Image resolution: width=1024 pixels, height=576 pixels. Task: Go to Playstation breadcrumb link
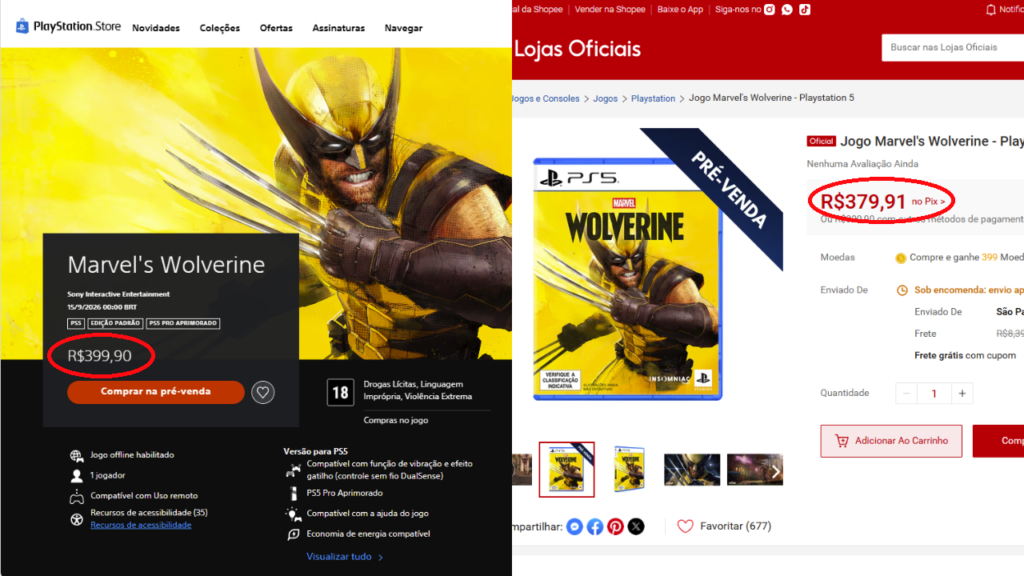tap(653, 99)
